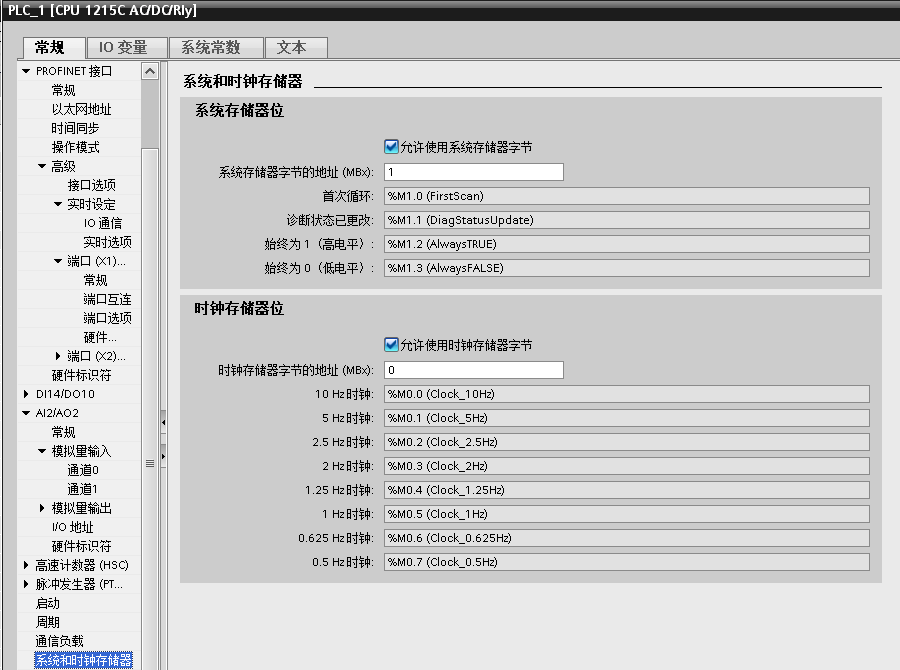
Task: Select 周期 in the tree
Action: [48, 622]
